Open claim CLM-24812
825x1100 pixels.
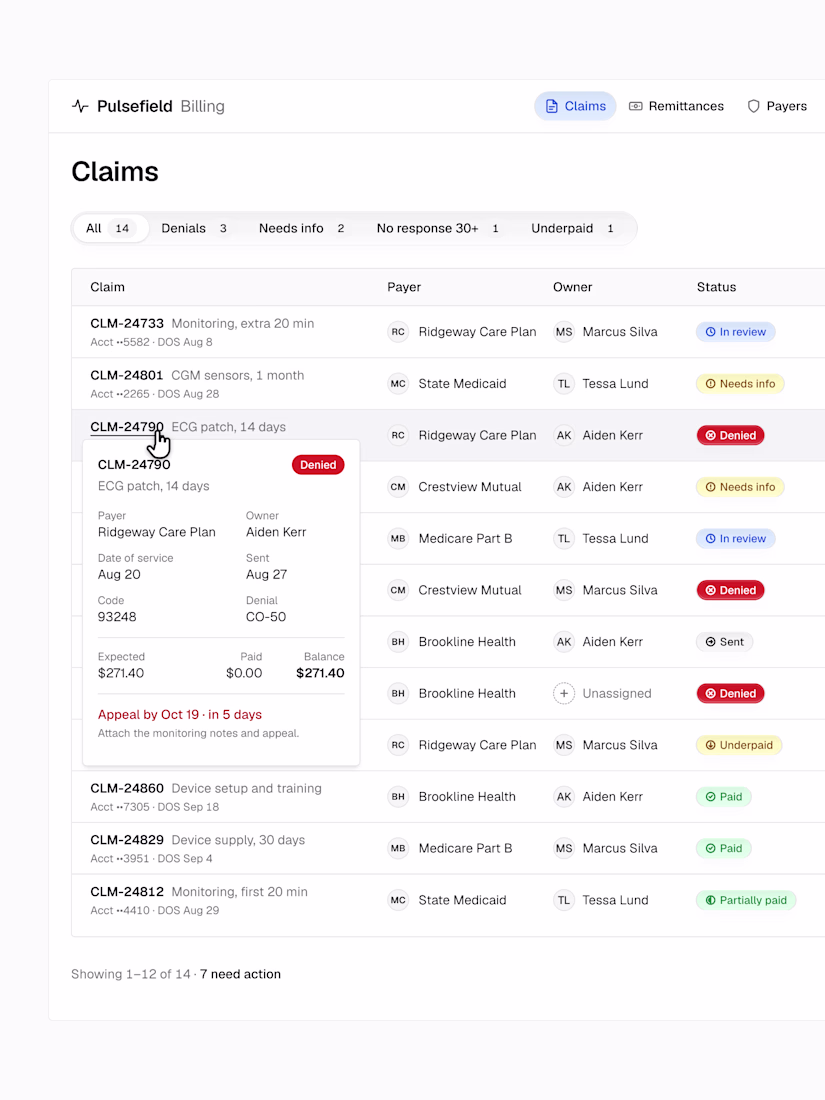(x=127, y=892)
